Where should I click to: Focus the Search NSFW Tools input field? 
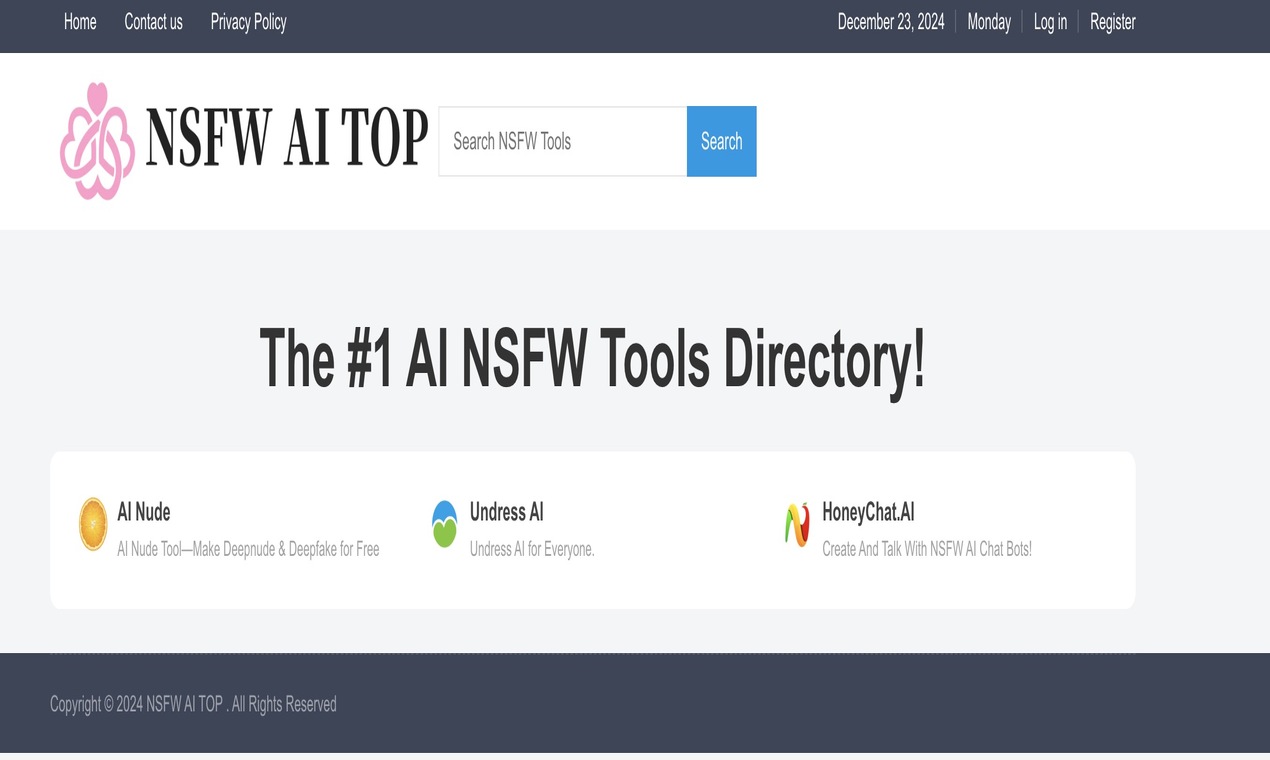point(563,141)
